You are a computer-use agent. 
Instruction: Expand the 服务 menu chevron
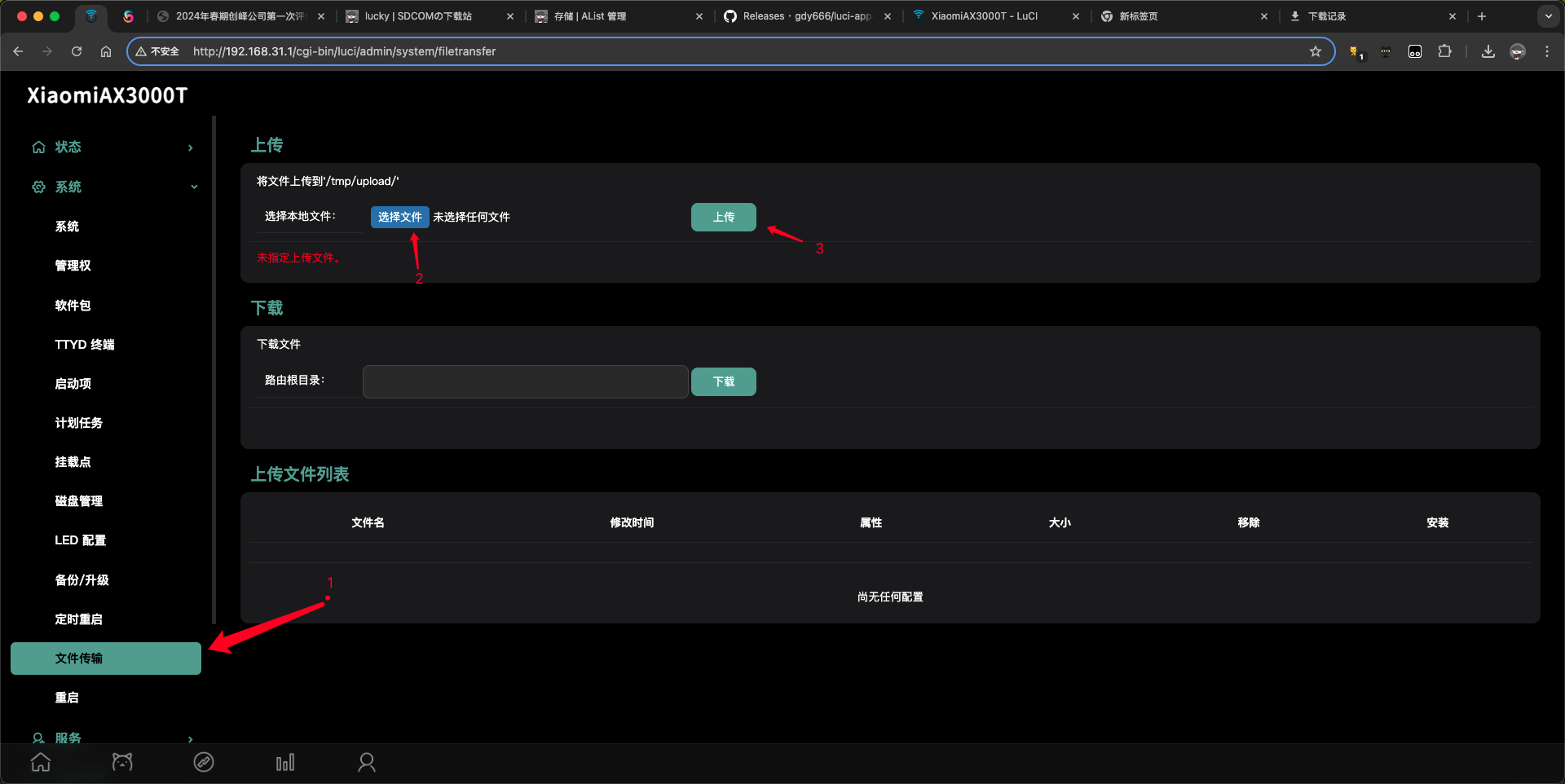pos(191,739)
